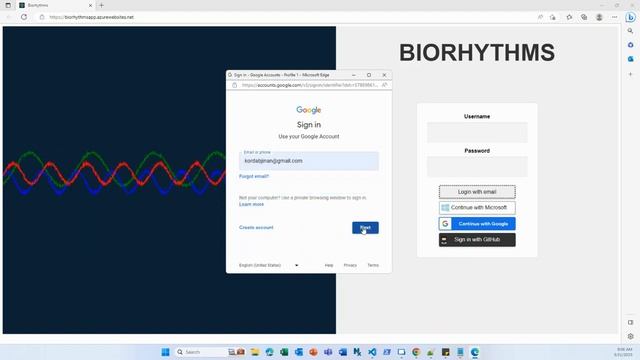This screenshot has width=640, height=360.
Task: Click Continue with Microsoft
Action: 477,208
